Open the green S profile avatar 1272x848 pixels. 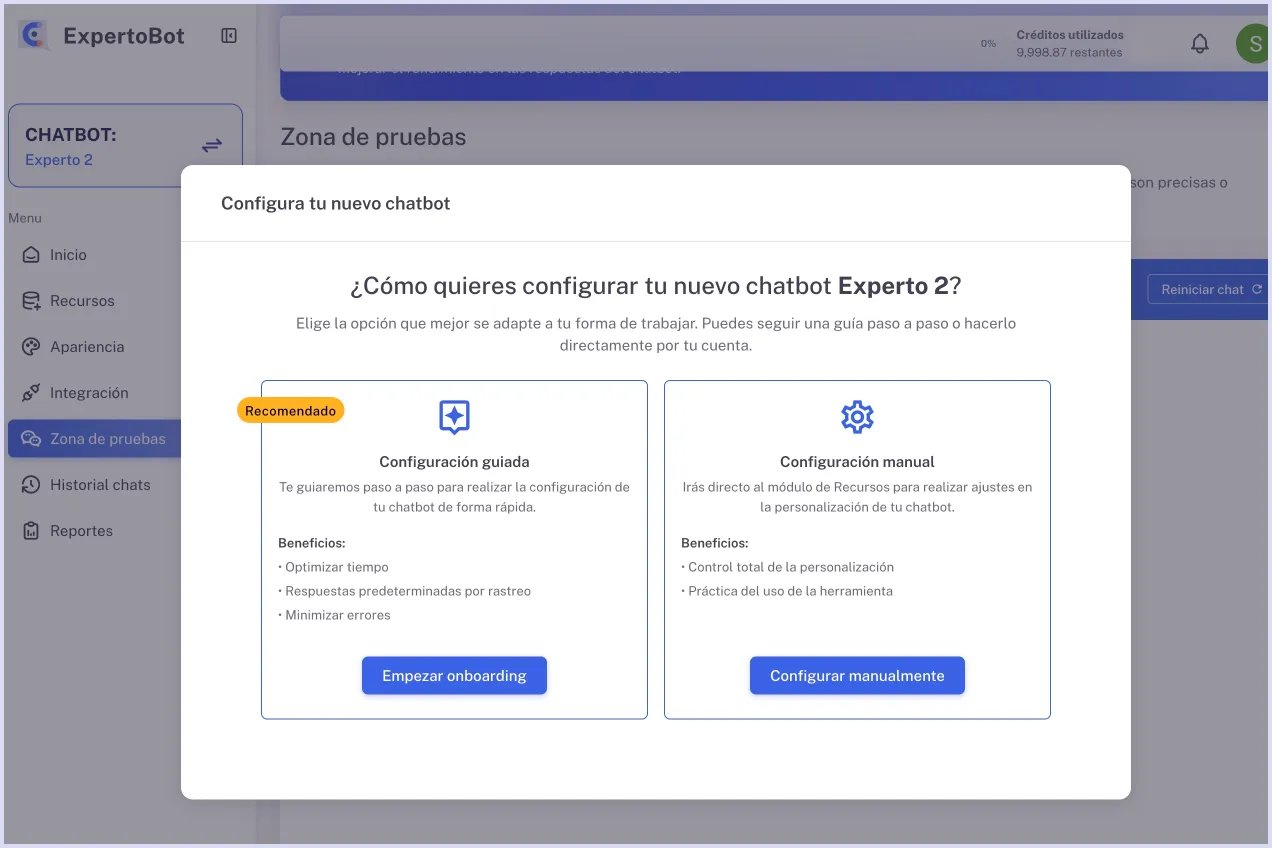(x=1253, y=43)
